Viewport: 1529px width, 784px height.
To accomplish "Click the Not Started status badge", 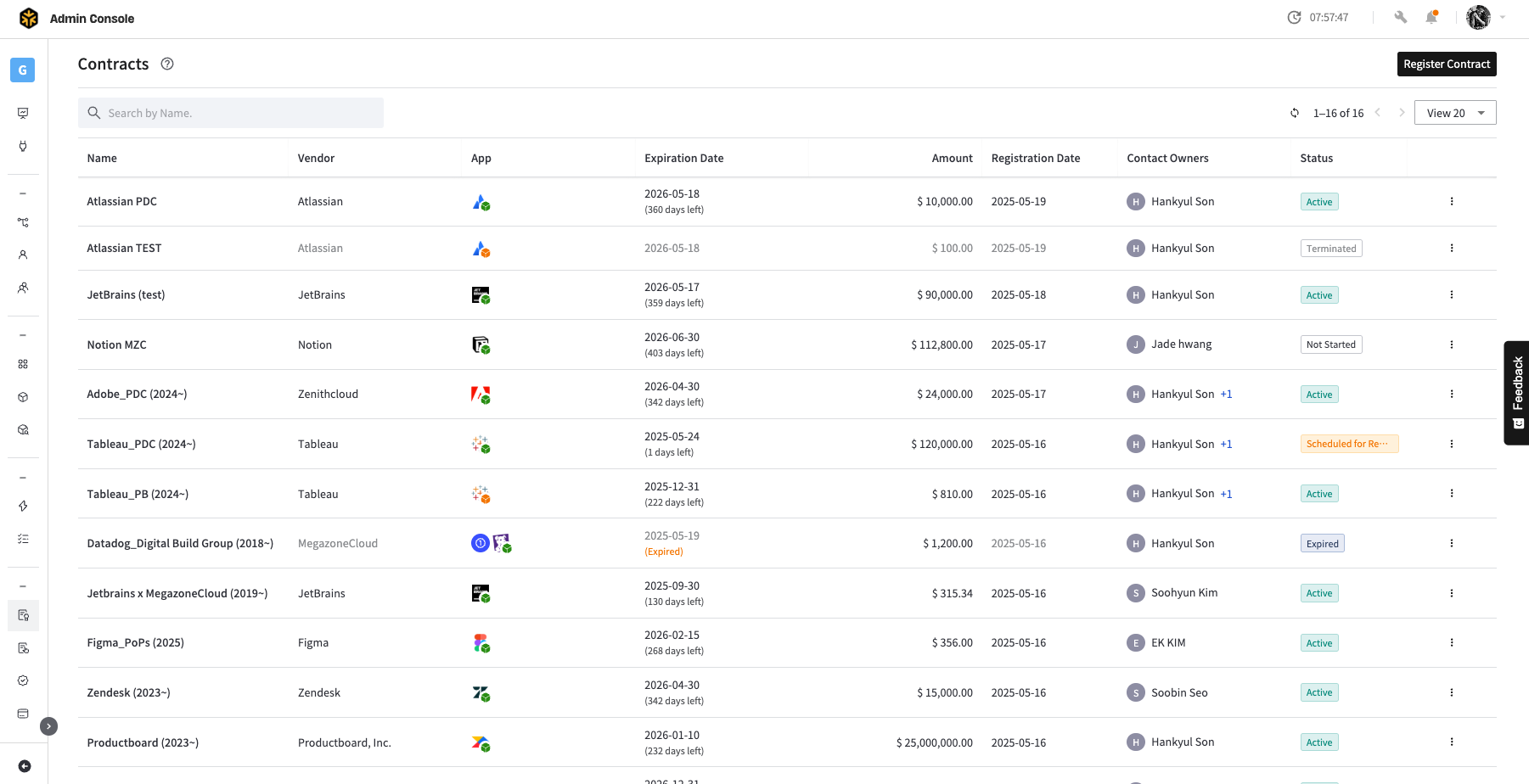I will pos(1330,344).
